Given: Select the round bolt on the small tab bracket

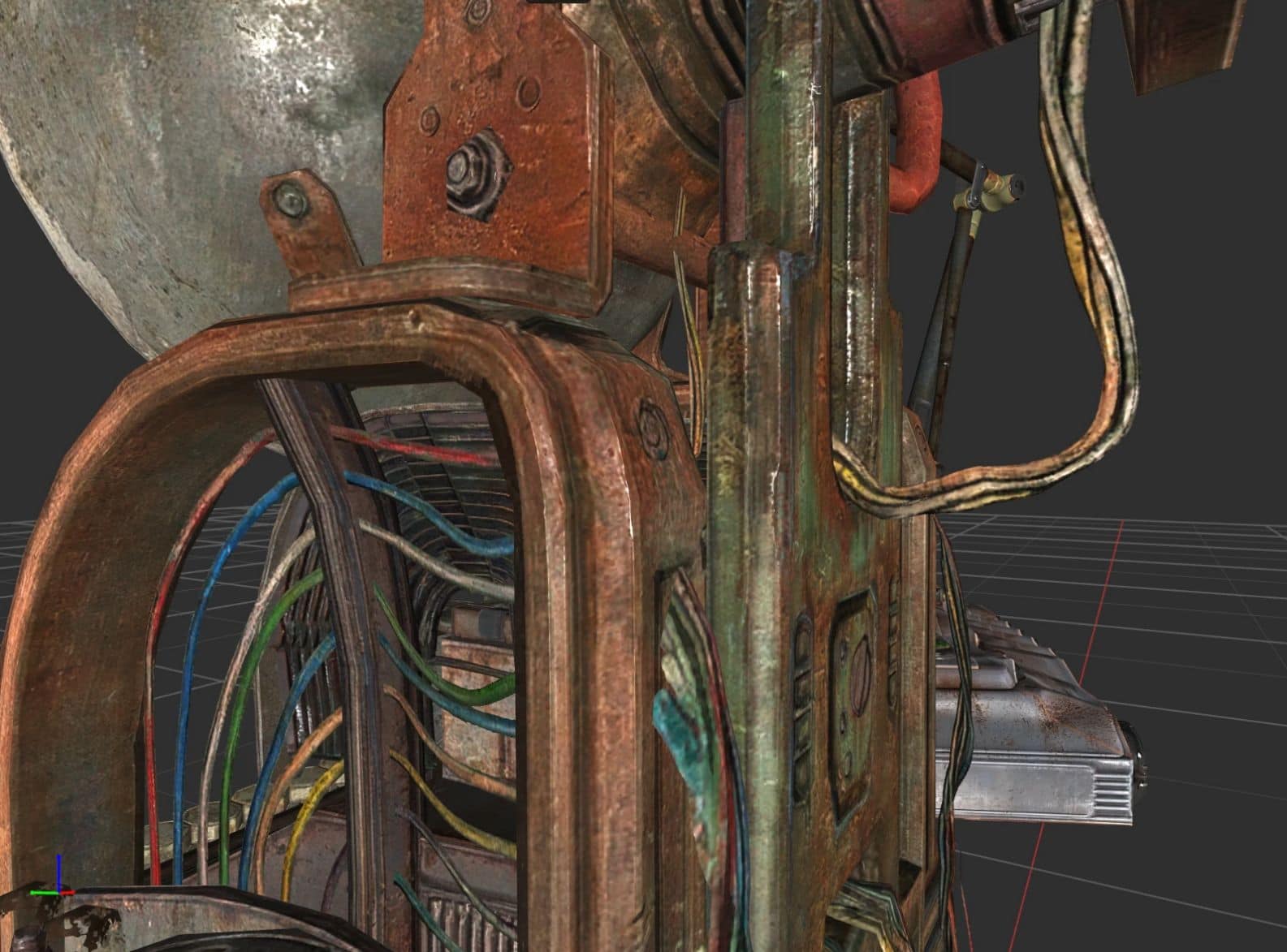Looking at the screenshot, I should point(288,197).
